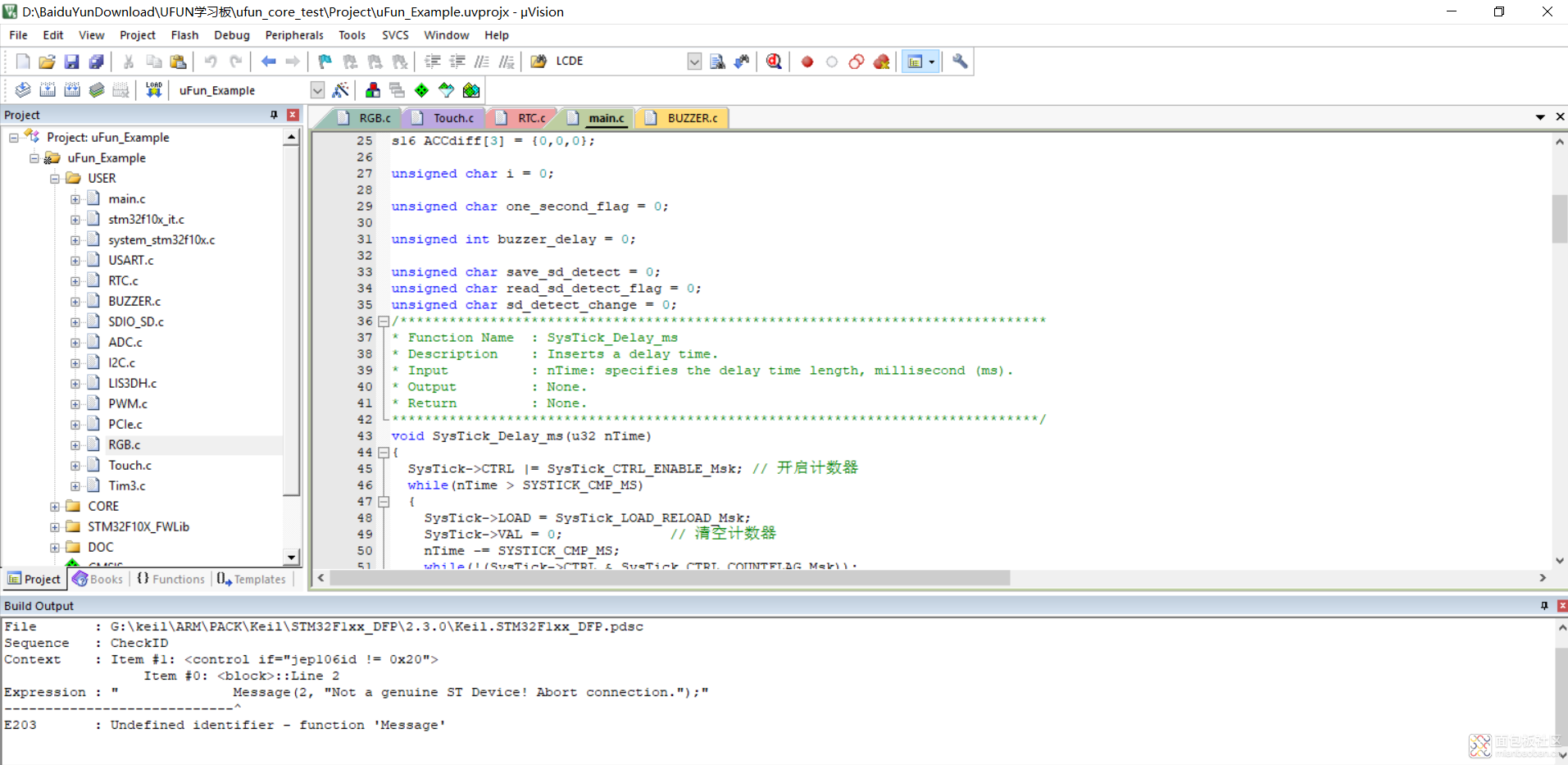Viewport: 1568px width, 765px height.
Task: Expand the DOC folder group
Action: tap(55, 548)
